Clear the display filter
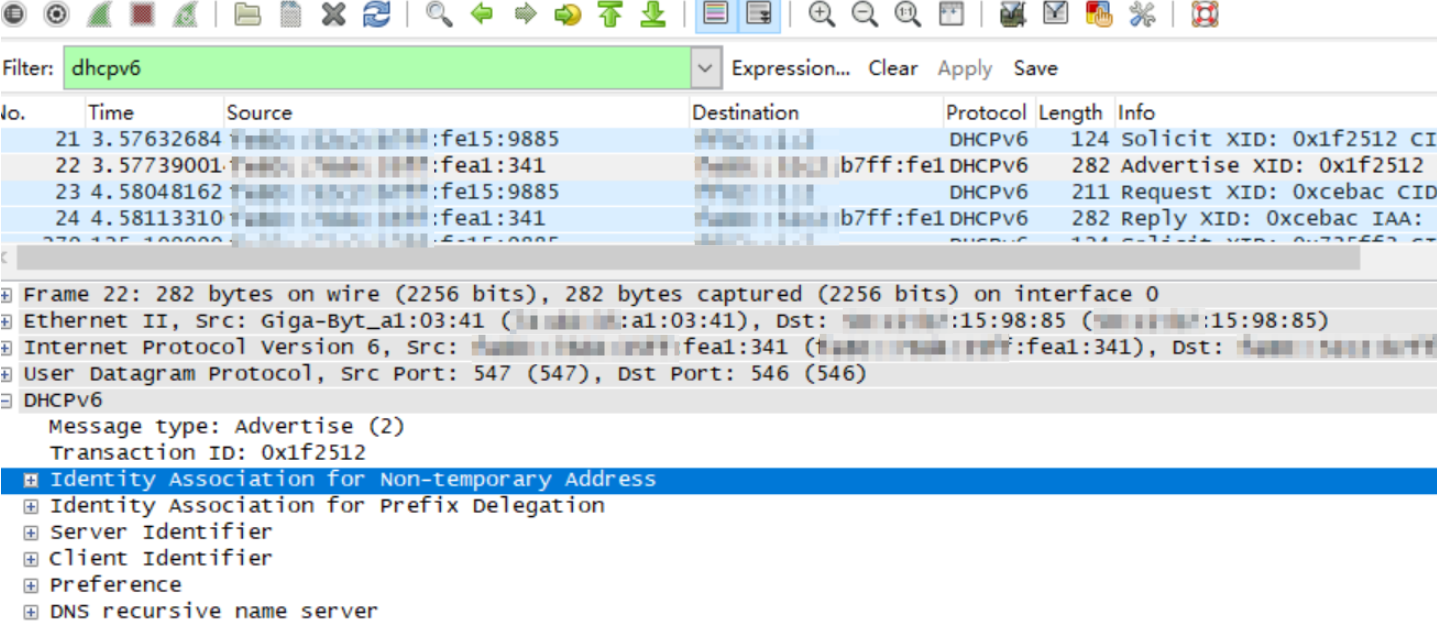This screenshot has height=623, width=1437. click(x=892, y=68)
